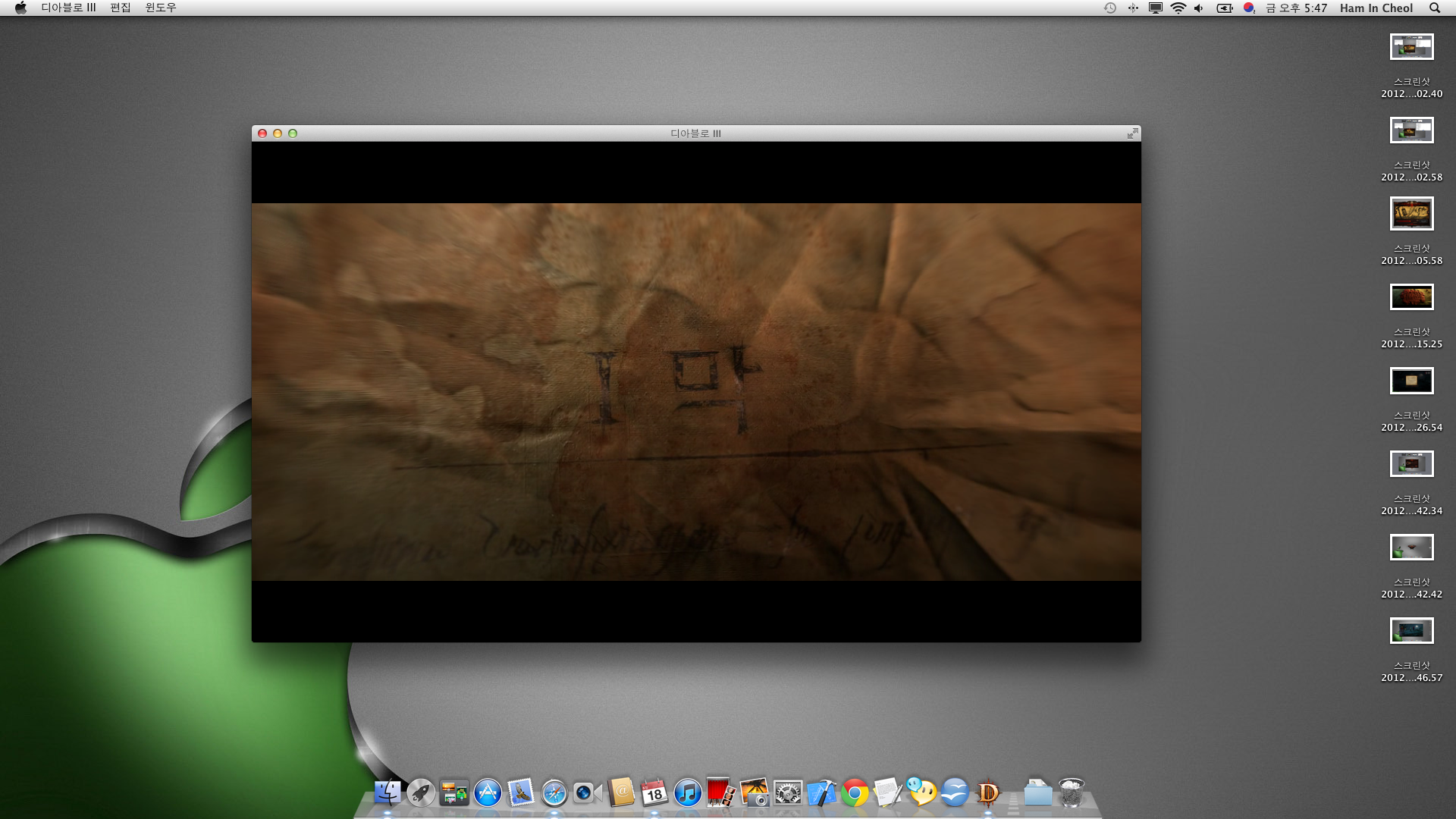Click the Time Machine menu bar icon

pos(1110,8)
